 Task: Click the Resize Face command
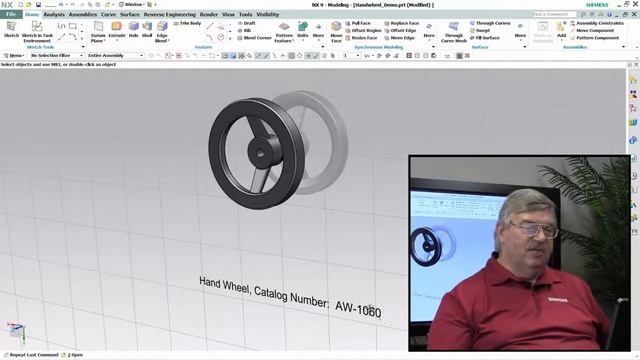click(361, 38)
